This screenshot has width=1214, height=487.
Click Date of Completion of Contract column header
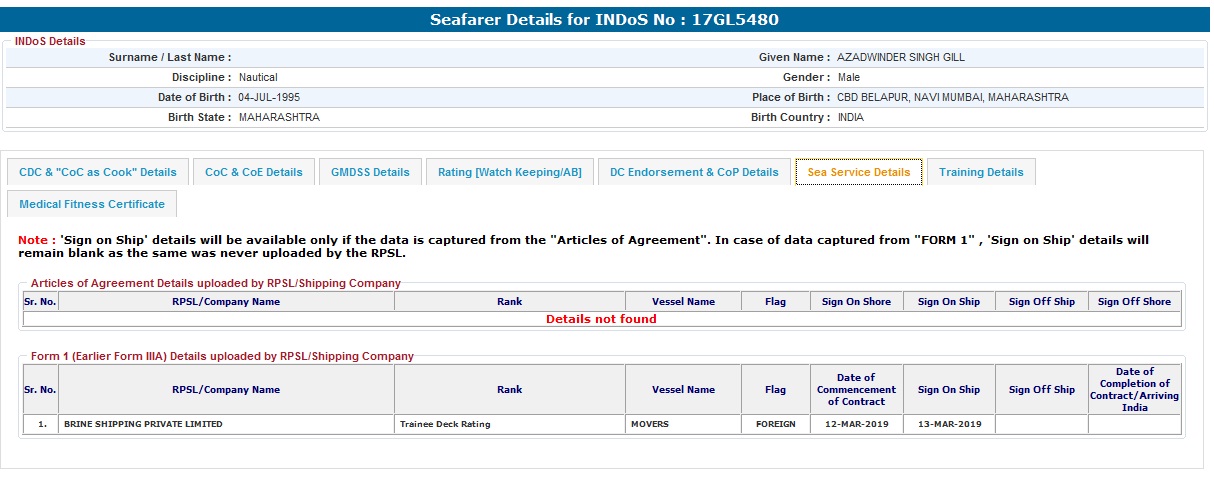(1134, 390)
